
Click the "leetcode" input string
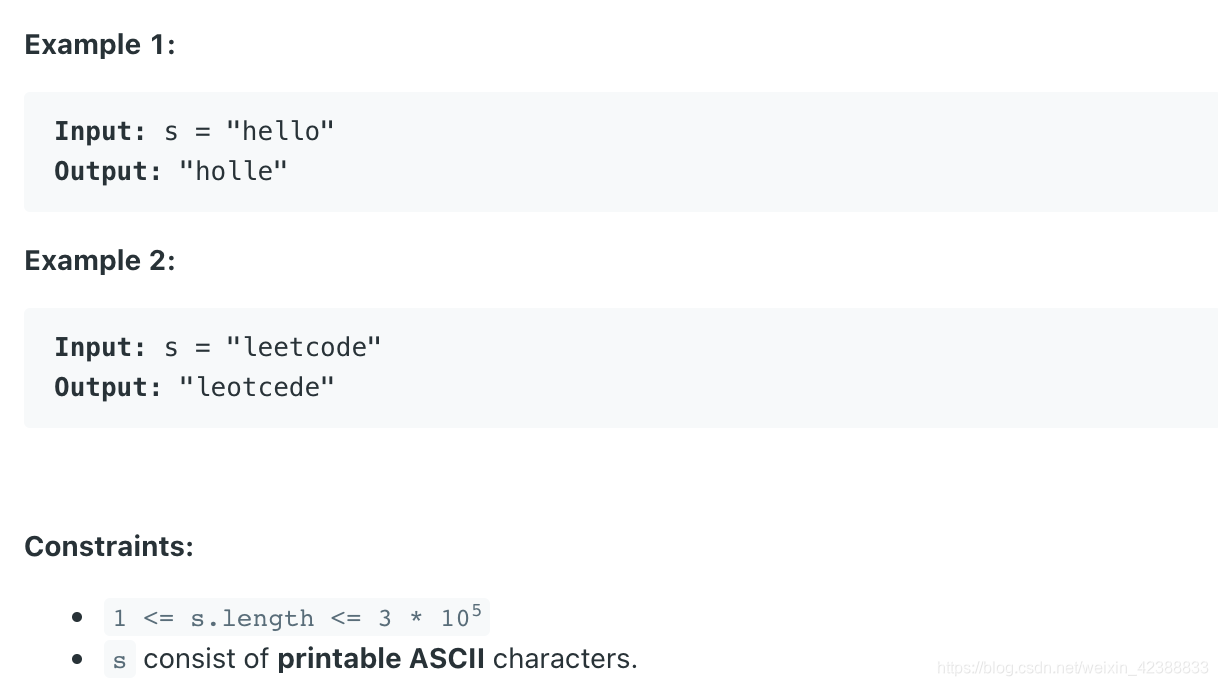point(304,347)
